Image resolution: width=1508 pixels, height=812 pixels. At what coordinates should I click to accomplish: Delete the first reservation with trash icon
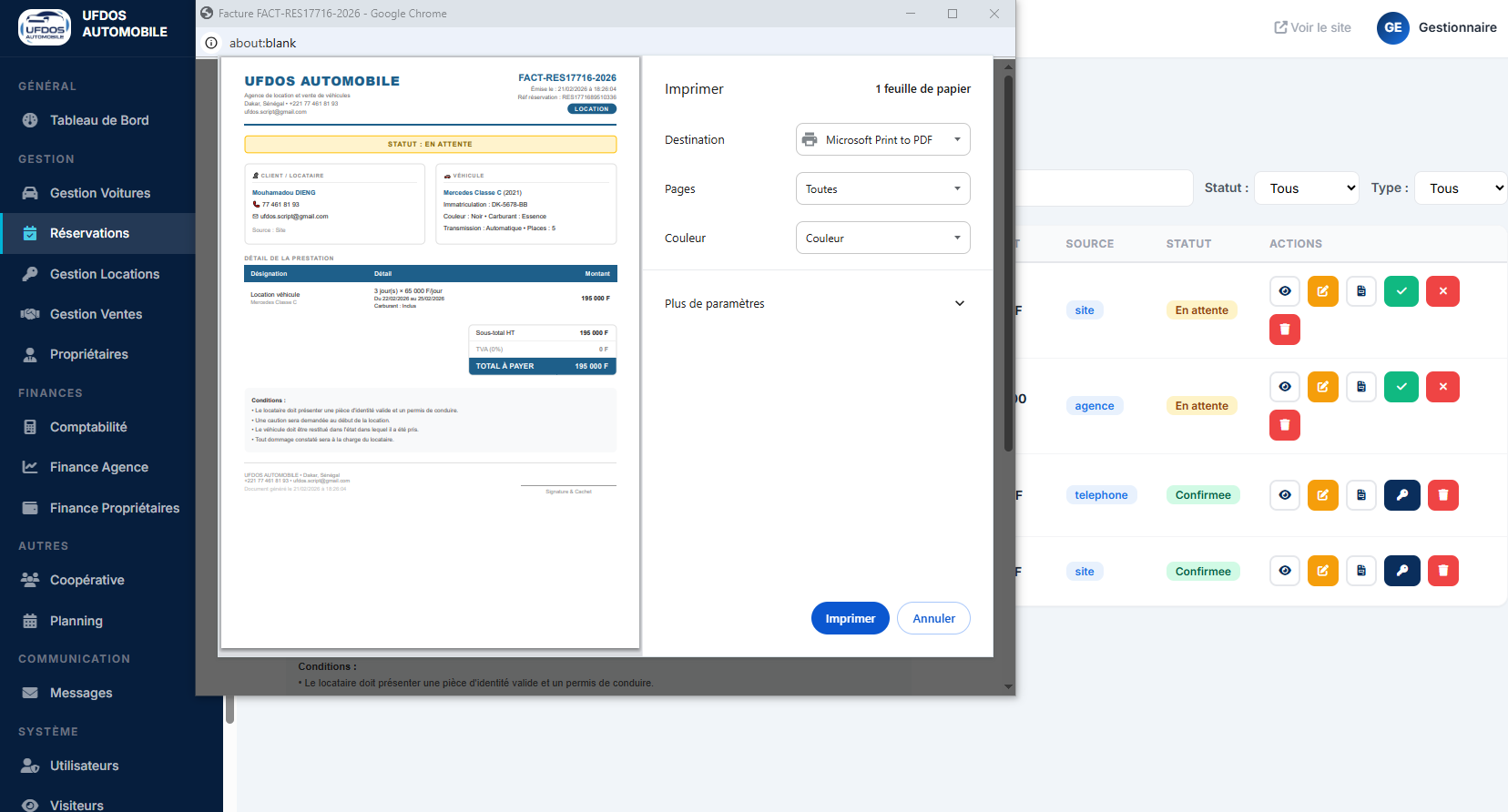(1284, 330)
